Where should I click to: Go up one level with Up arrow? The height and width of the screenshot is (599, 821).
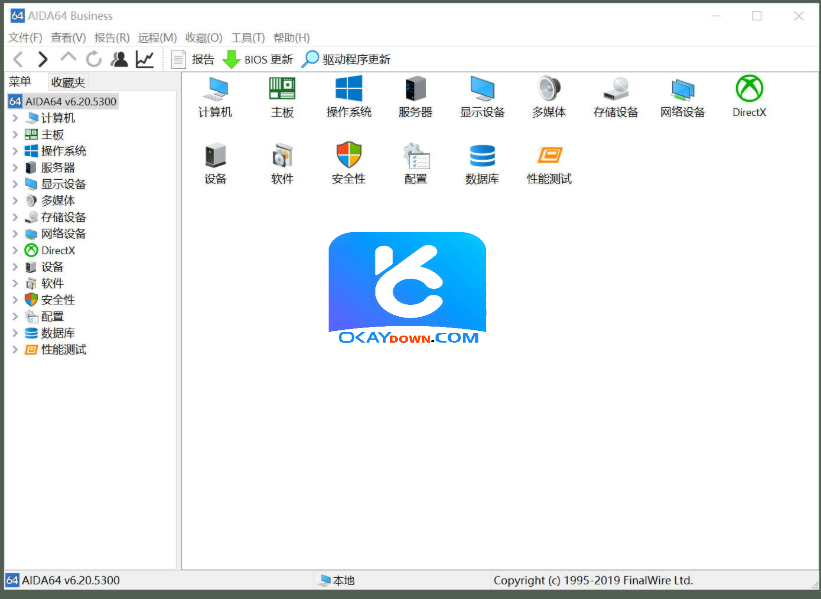coord(68,58)
